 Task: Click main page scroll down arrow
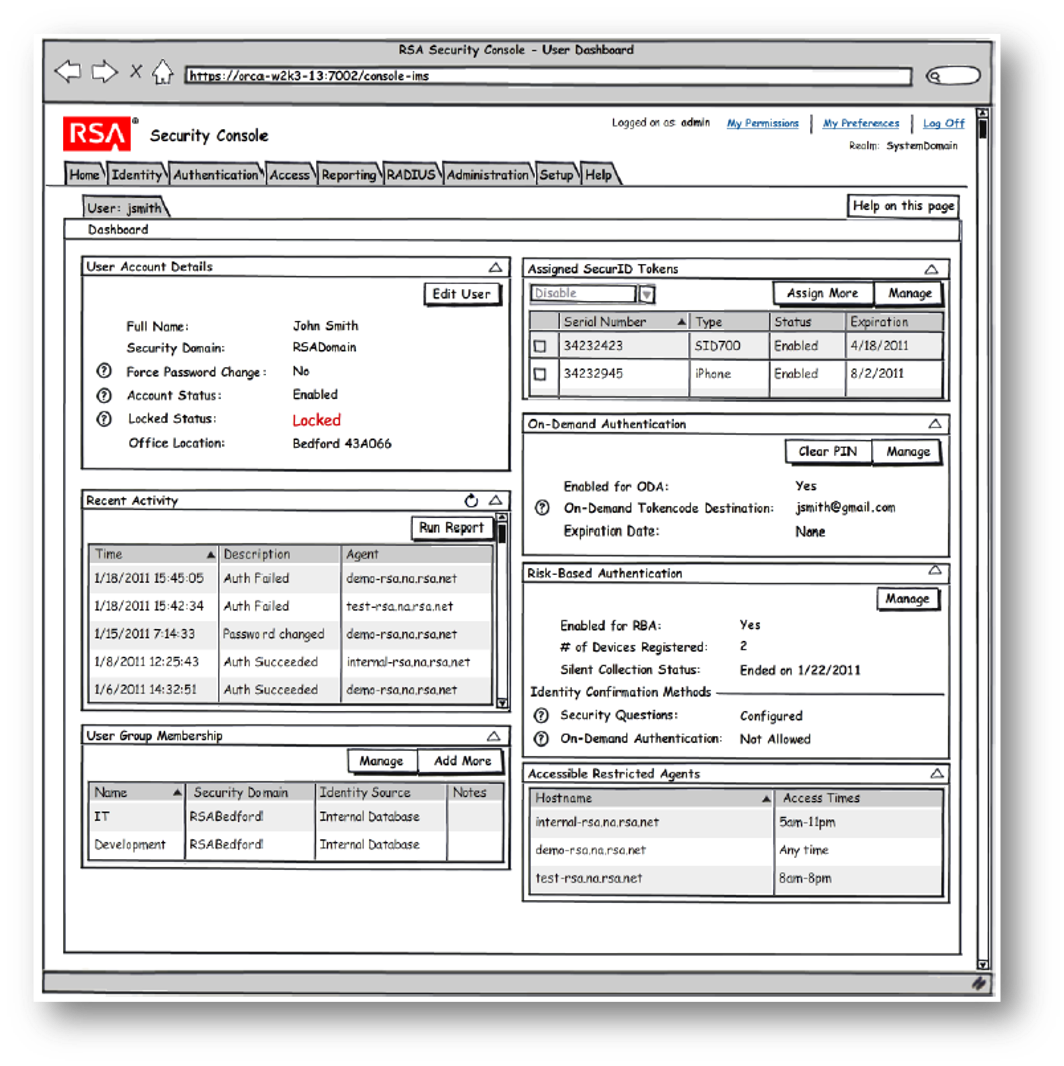[x=982, y=964]
